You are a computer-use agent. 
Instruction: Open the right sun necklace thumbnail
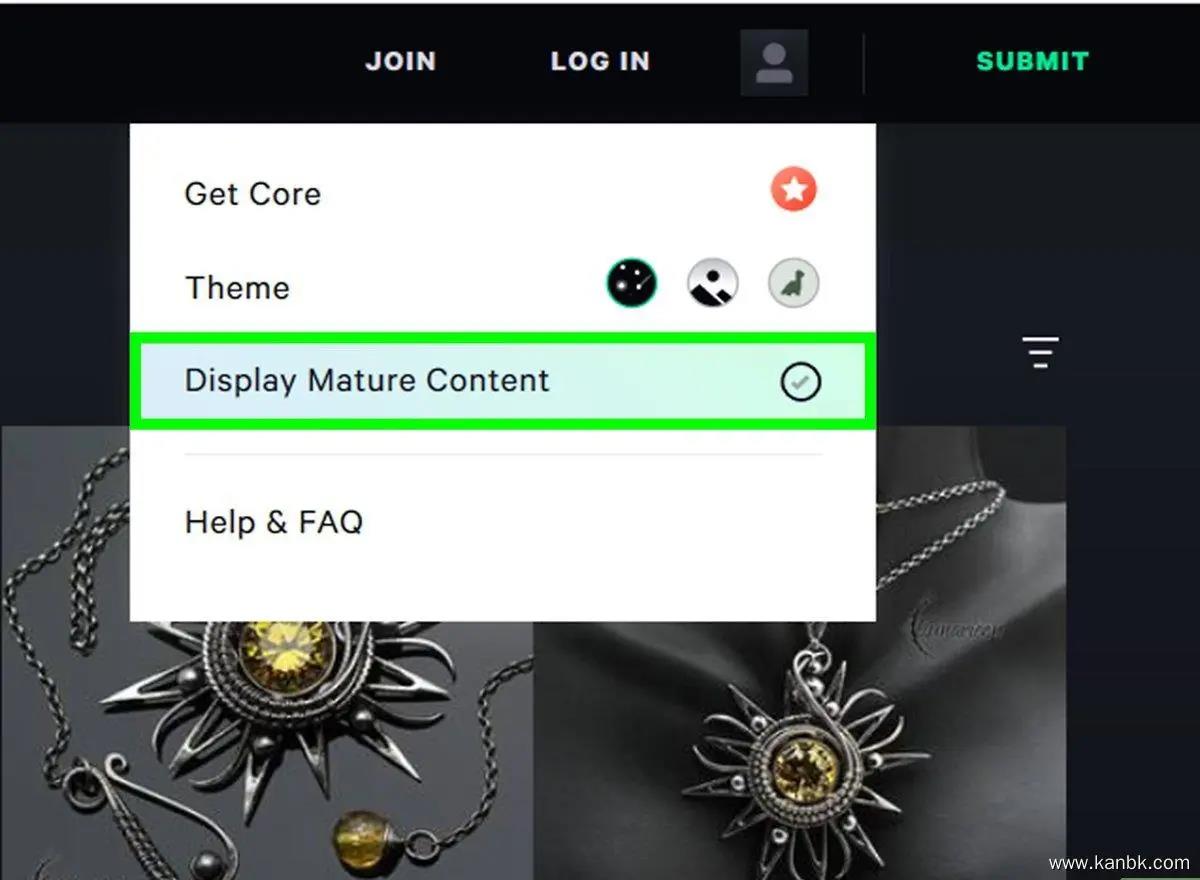click(800, 653)
